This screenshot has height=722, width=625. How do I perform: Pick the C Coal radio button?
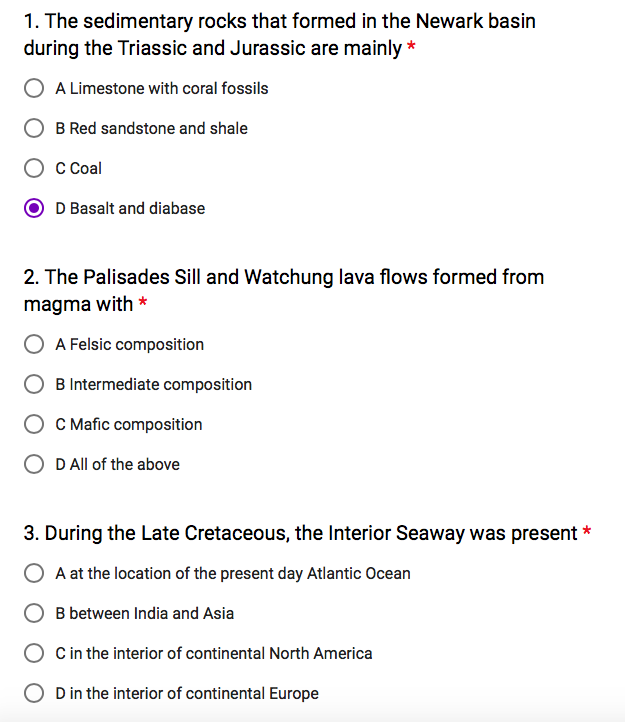click(x=34, y=169)
